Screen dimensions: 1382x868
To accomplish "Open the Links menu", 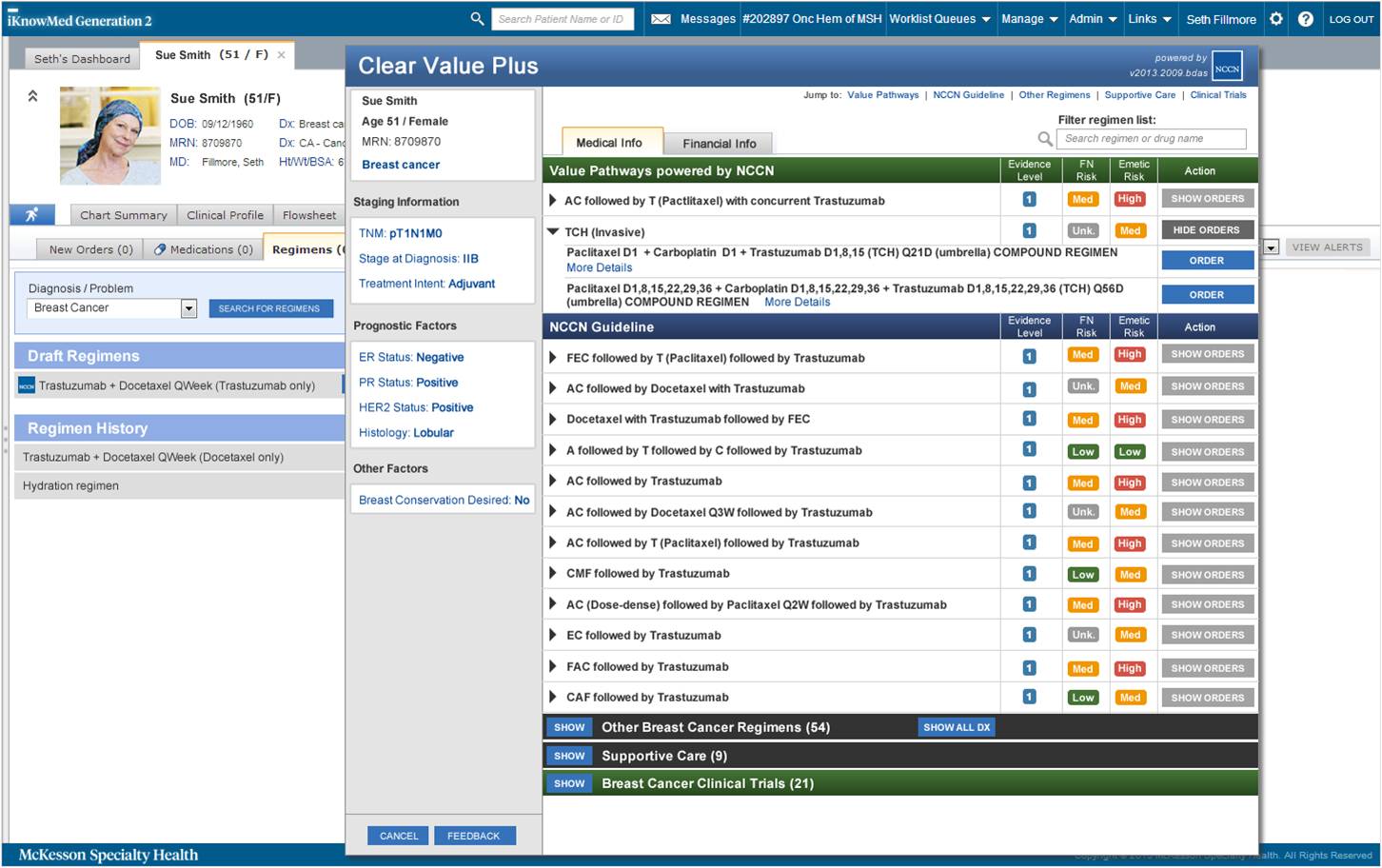I will point(1149,19).
